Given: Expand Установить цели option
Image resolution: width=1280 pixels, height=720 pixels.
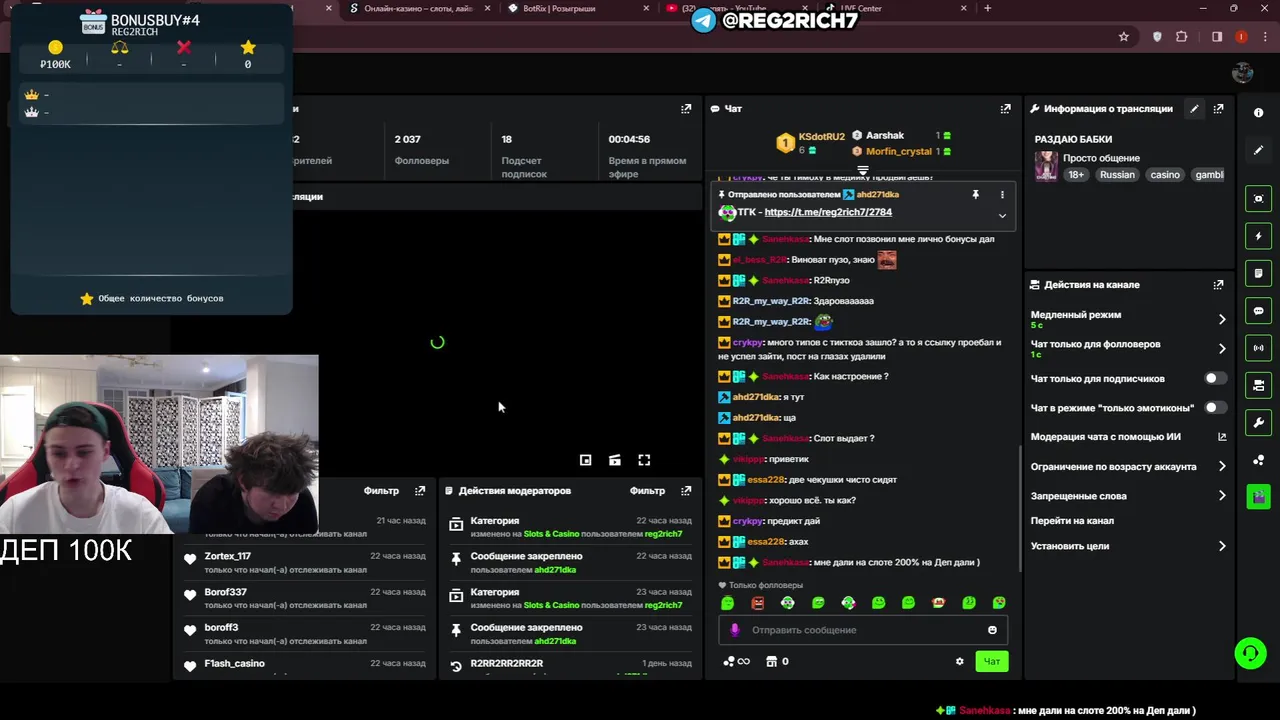Looking at the screenshot, I should pos(1222,546).
